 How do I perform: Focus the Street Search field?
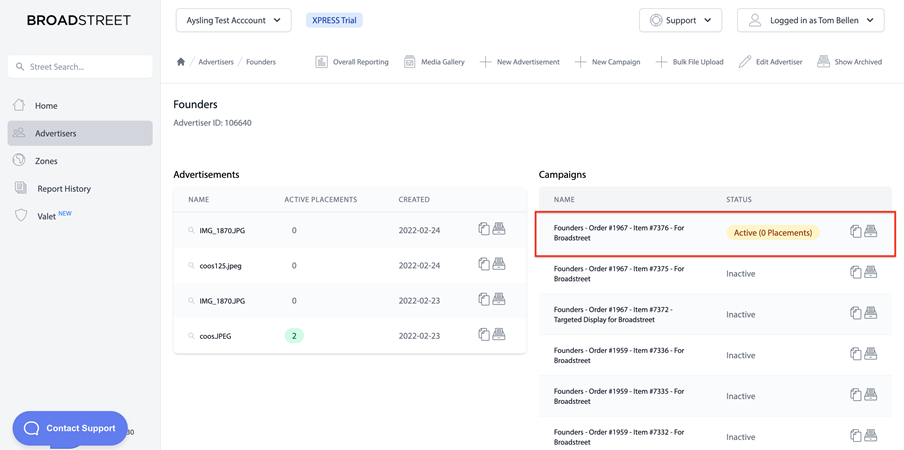click(x=80, y=67)
